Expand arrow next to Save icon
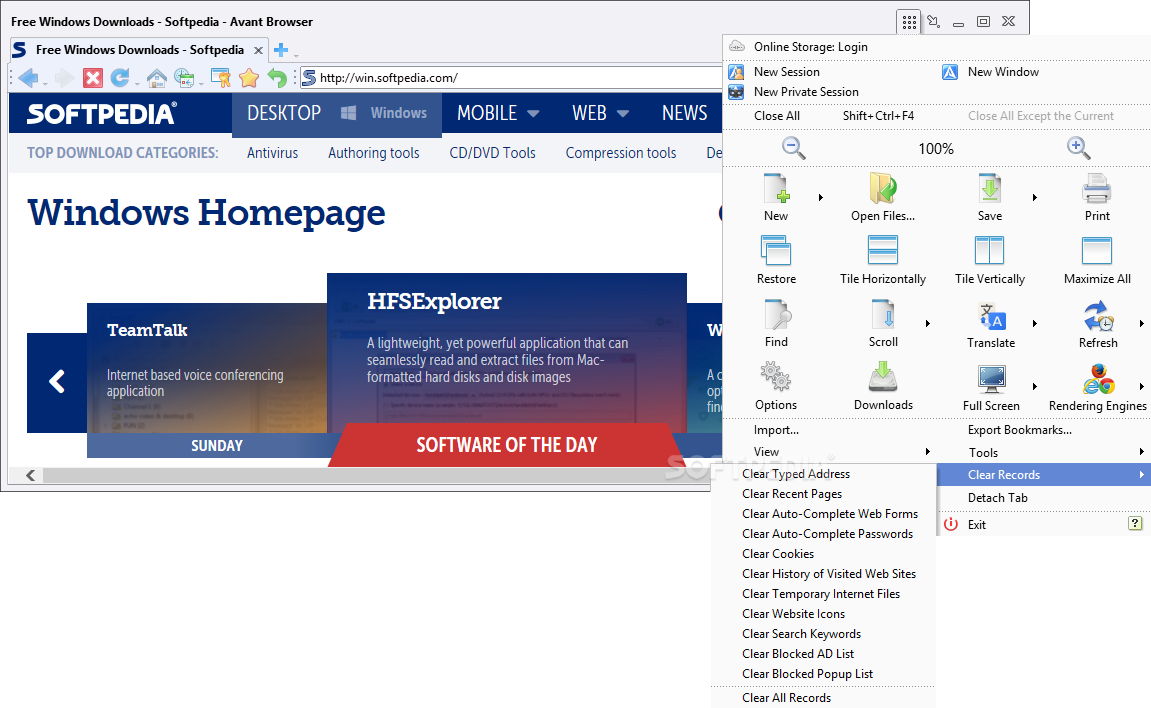The image size is (1151, 708). tap(1034, 197)
